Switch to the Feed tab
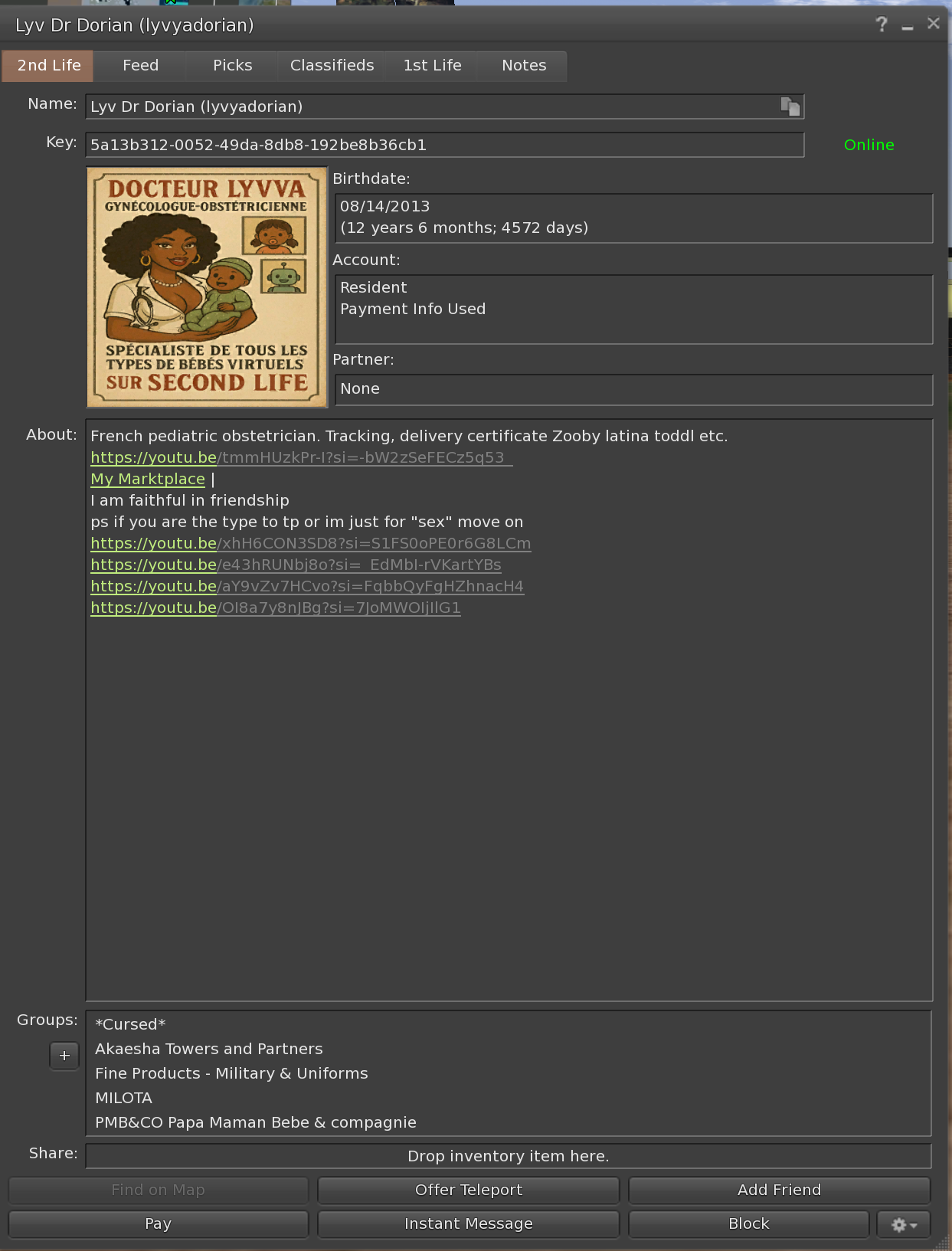Image resolution: width=952 pixels, height=1251 pixels. pyautogui.click(x=140, y=66)
